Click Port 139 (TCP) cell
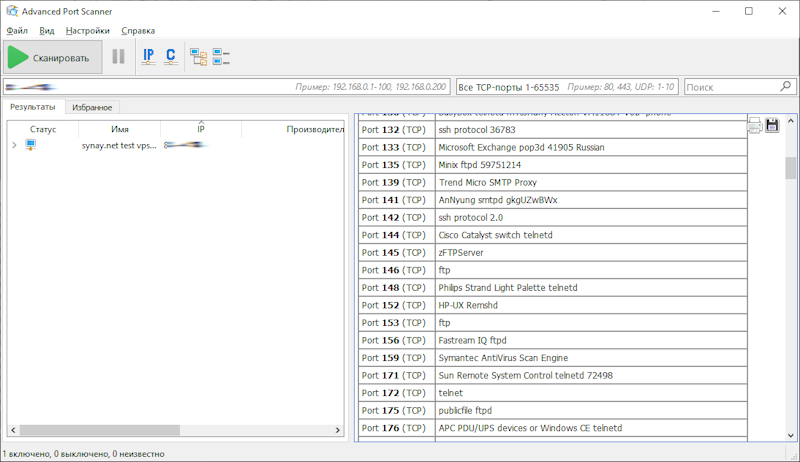 396,183
